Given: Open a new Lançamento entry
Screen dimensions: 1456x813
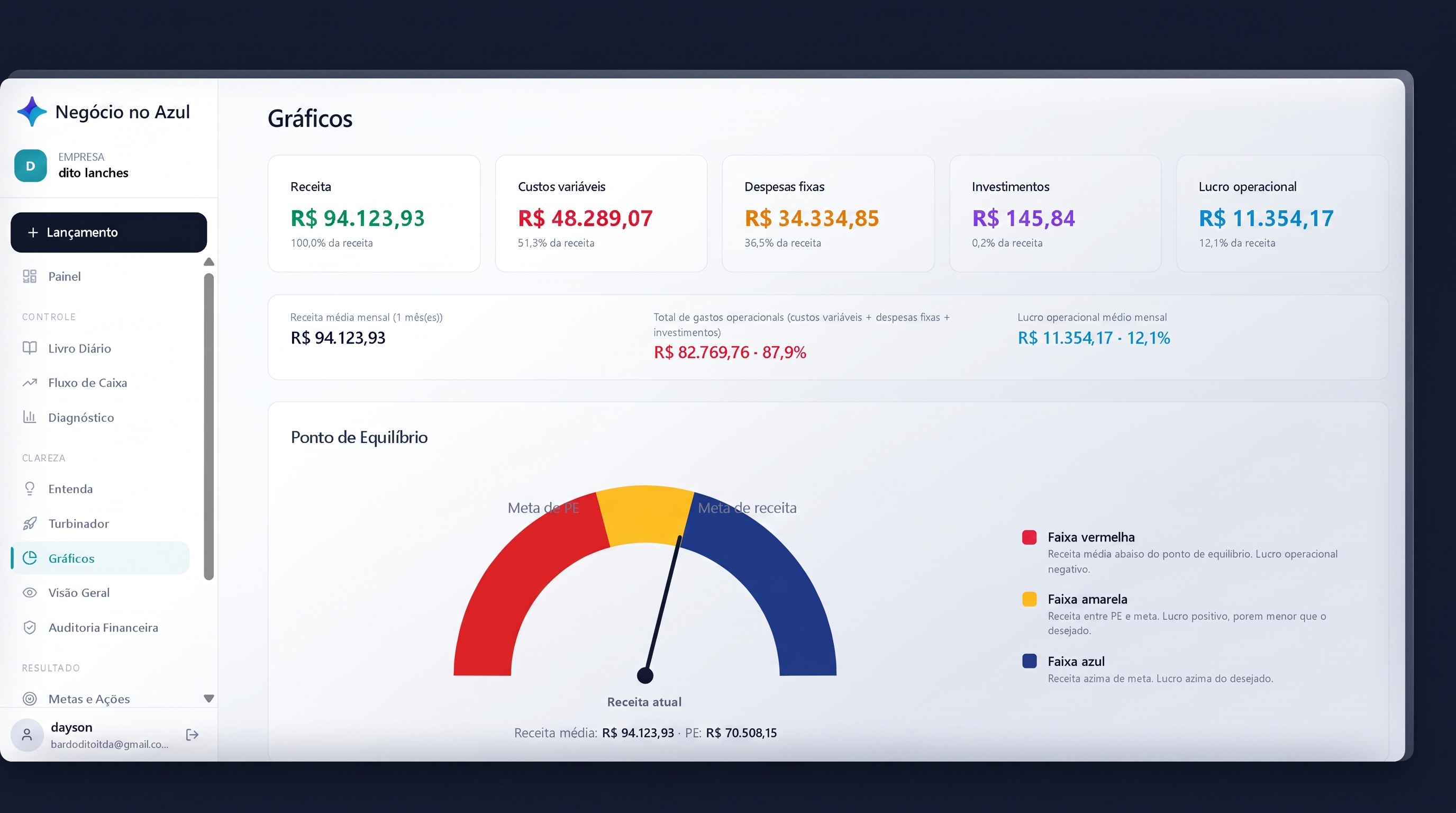Looking at the screenshot, I should 108,232.
